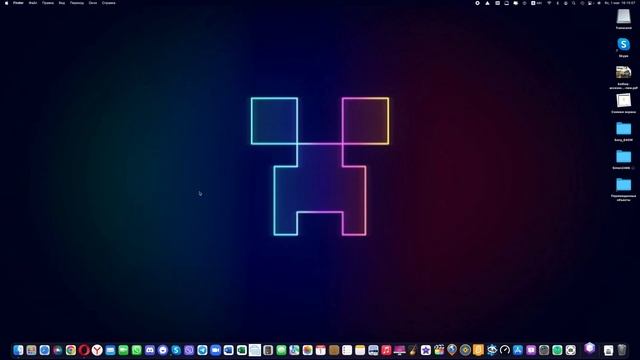
Task: Open the Переход menu
Action: pos(77,3)
